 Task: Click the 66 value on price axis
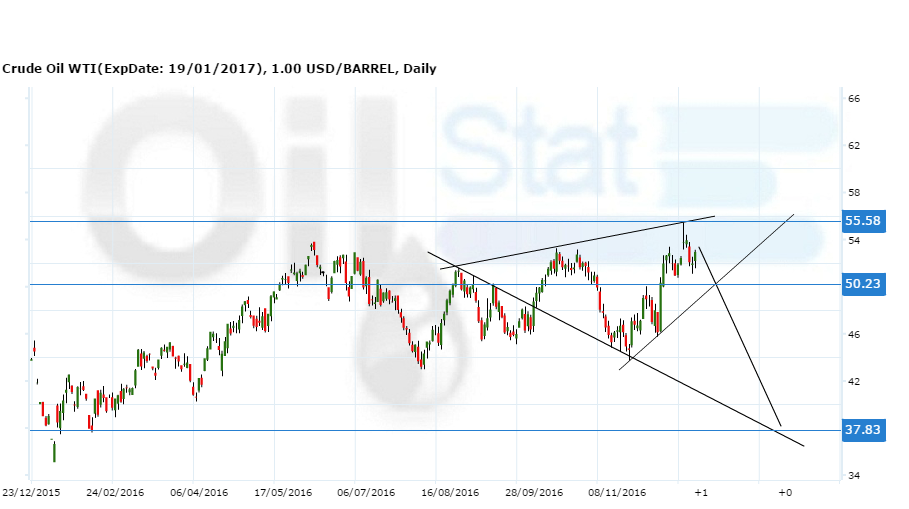pos(854,99)
